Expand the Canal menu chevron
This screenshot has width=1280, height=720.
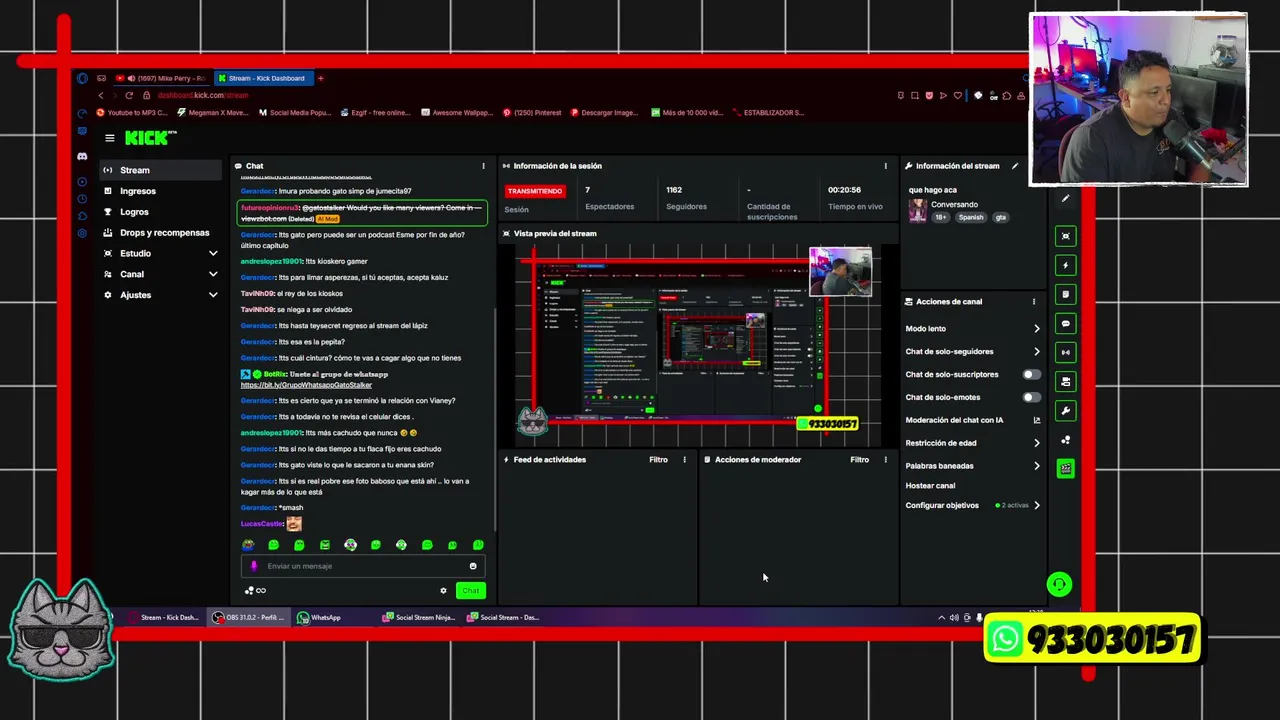point(213,274)
